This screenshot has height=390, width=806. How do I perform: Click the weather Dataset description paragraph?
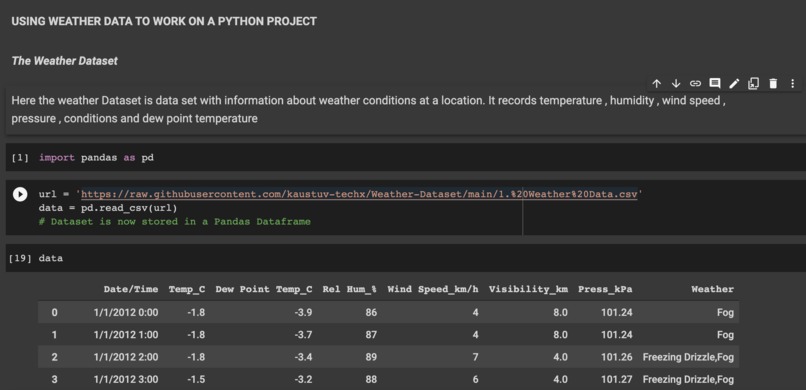(x=368, y=109)
